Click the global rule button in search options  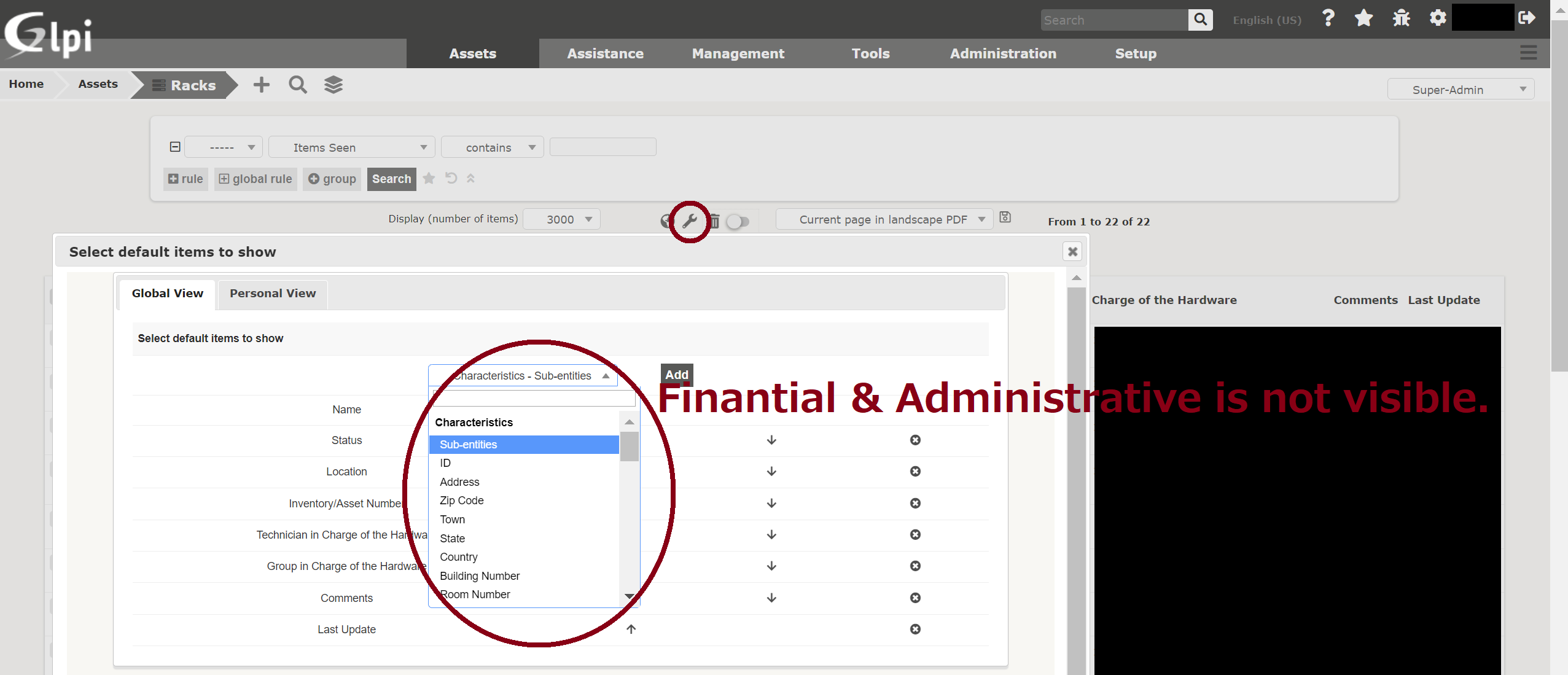(x=255, y=179)
